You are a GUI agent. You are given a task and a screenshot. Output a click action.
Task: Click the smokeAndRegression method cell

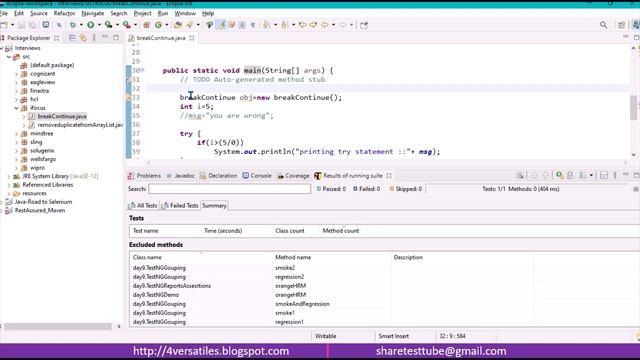[302, 304]
